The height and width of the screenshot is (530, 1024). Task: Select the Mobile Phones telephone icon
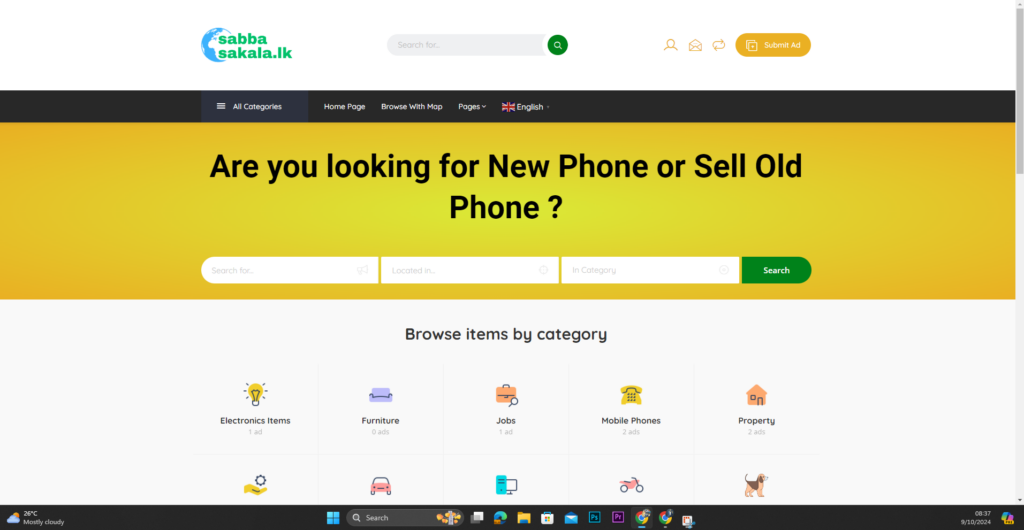[x=631, y=395]
